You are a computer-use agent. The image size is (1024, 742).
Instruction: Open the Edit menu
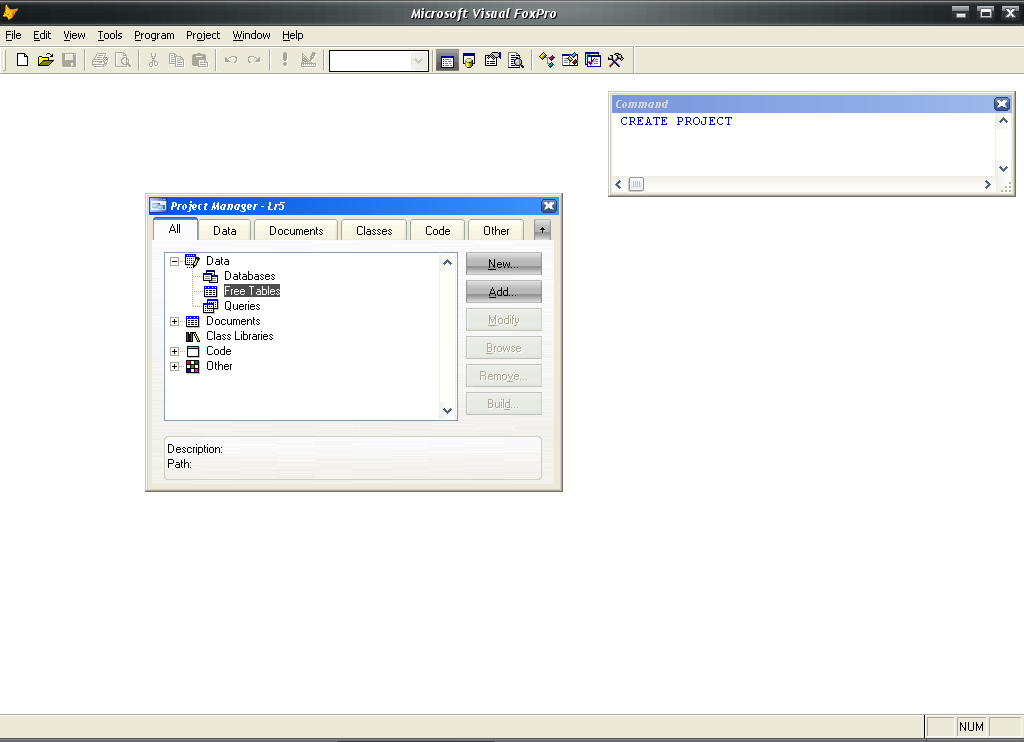point(42,35)
